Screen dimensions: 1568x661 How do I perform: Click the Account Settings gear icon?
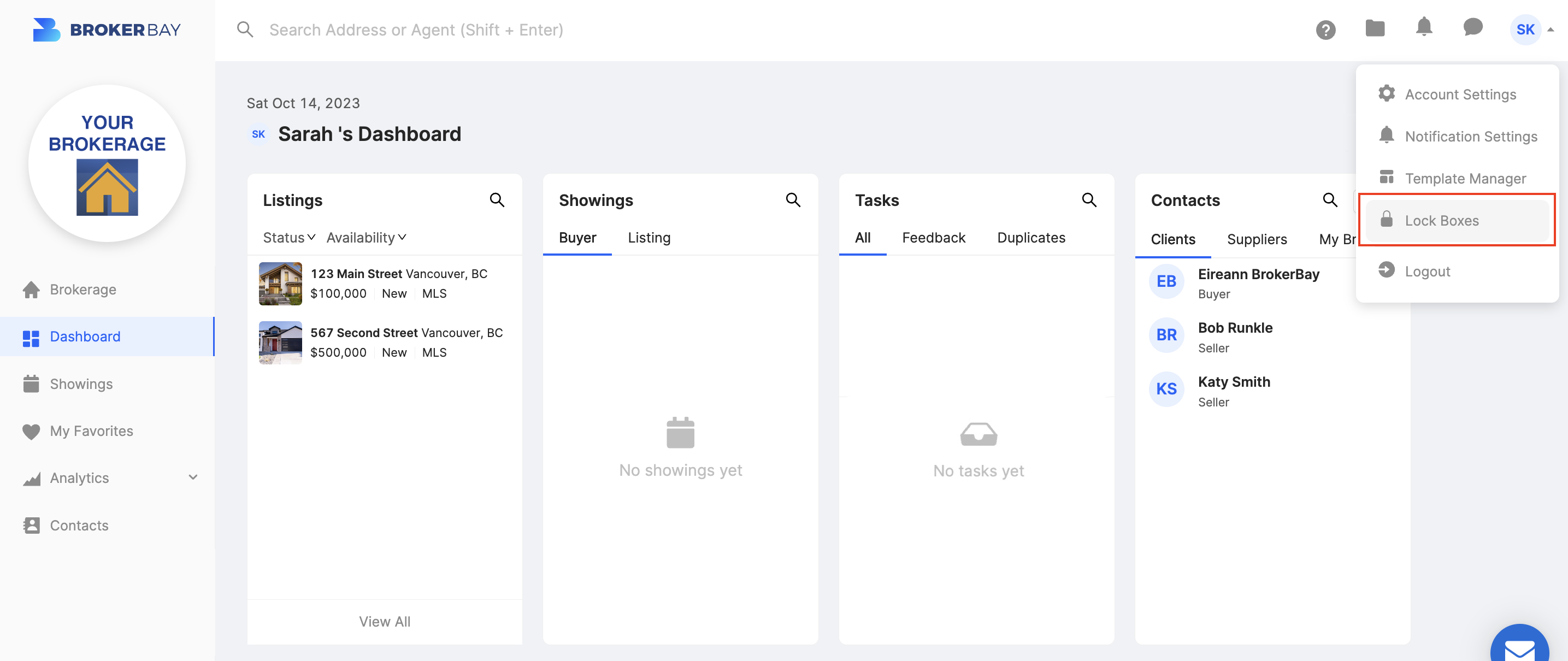click(1386, 93)
